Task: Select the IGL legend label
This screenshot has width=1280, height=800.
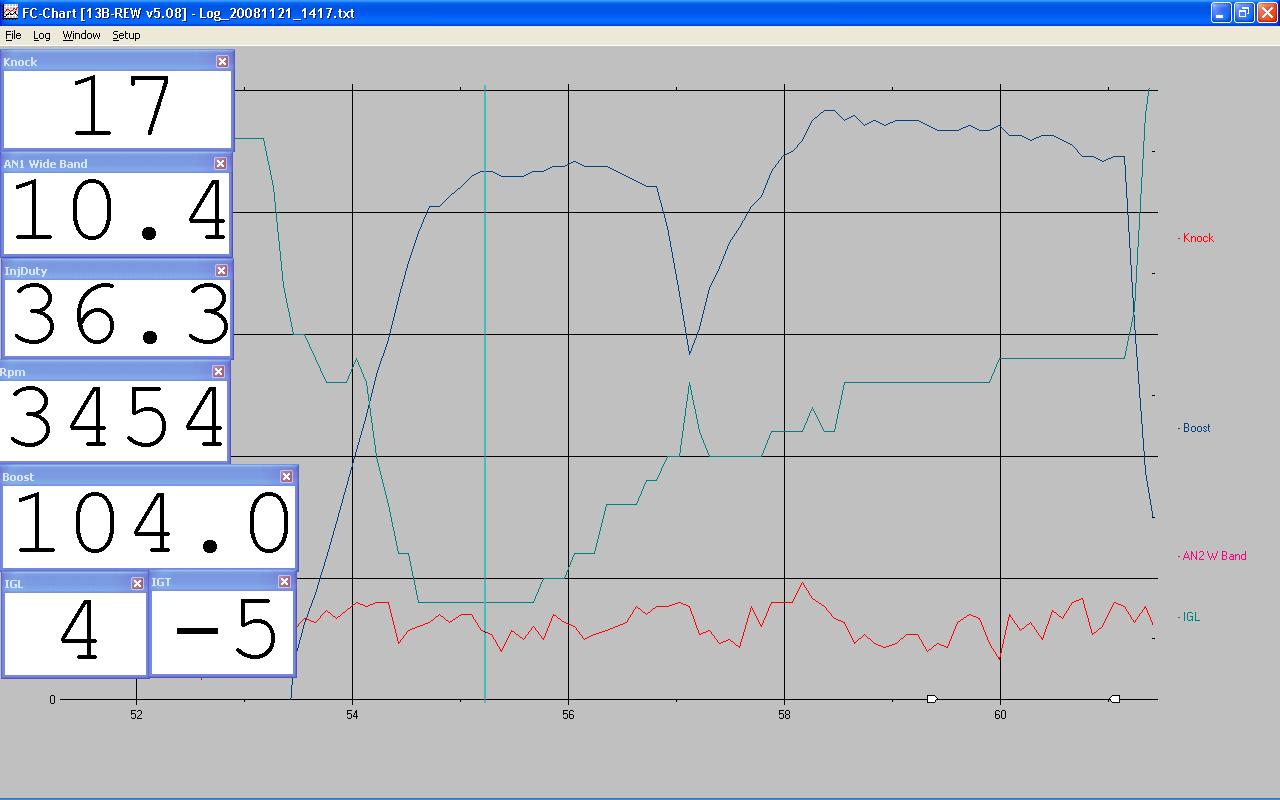Action: [x=1189, y=617]
